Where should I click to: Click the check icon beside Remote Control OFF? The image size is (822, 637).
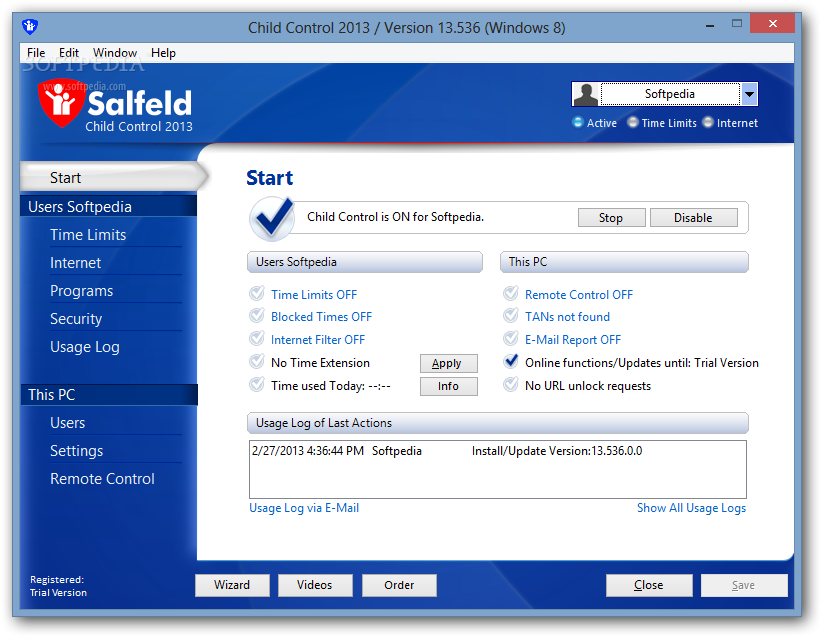point(511,294)
